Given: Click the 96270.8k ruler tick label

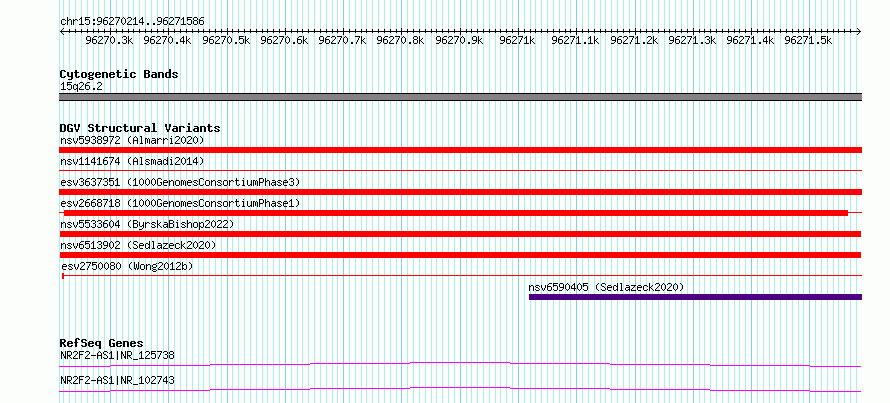Looking at the screenshot, I should pyautogui.click(x=401, y=40).
